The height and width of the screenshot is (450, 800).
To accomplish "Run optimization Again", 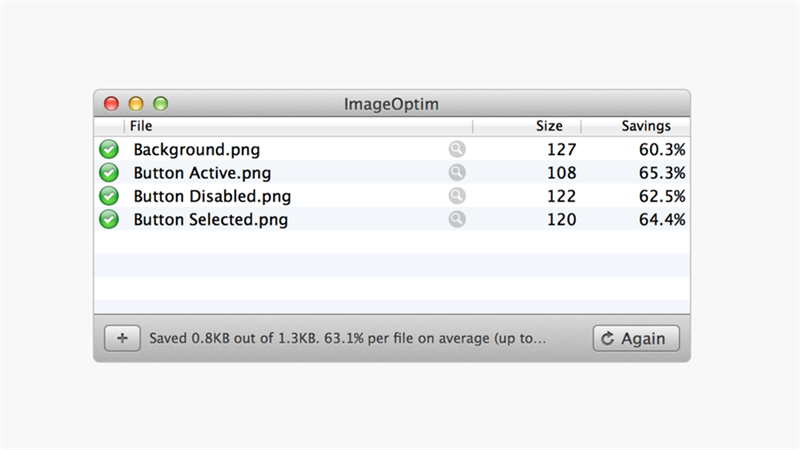I will [636, 338].
